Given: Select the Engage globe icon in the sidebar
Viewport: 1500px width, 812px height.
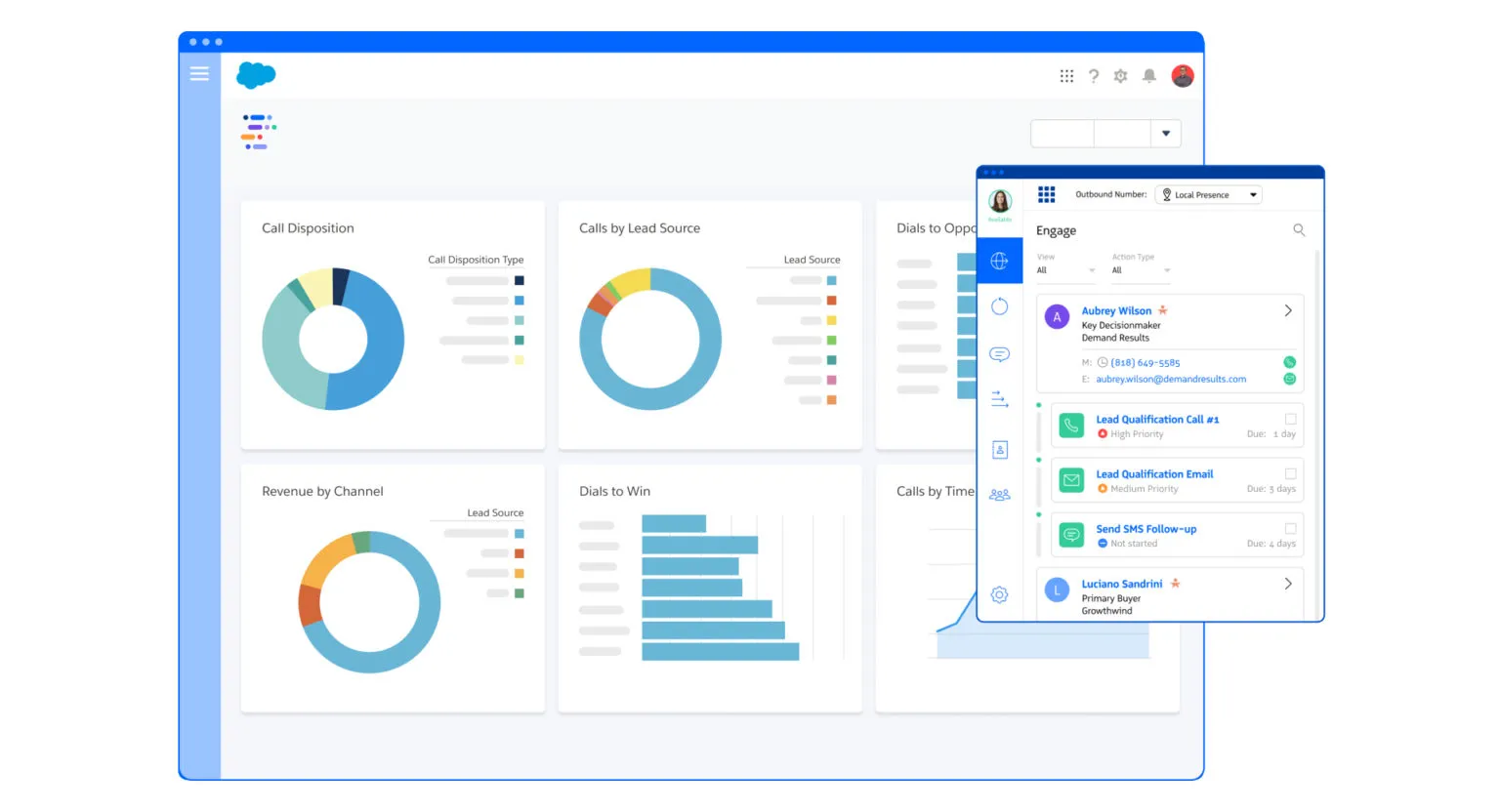Looking at the screenshot, I should click(x=998, y=260).
